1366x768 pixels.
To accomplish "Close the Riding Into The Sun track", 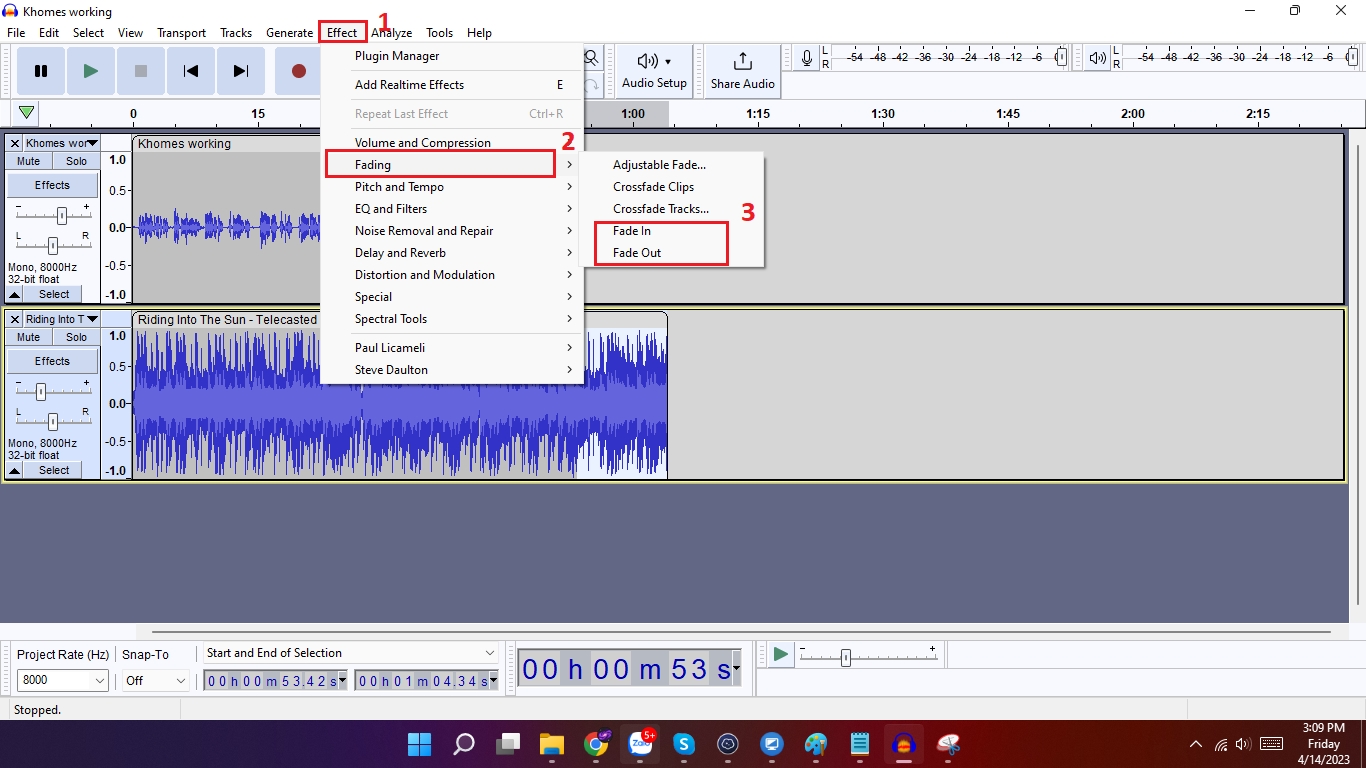I will click(15, 320).
